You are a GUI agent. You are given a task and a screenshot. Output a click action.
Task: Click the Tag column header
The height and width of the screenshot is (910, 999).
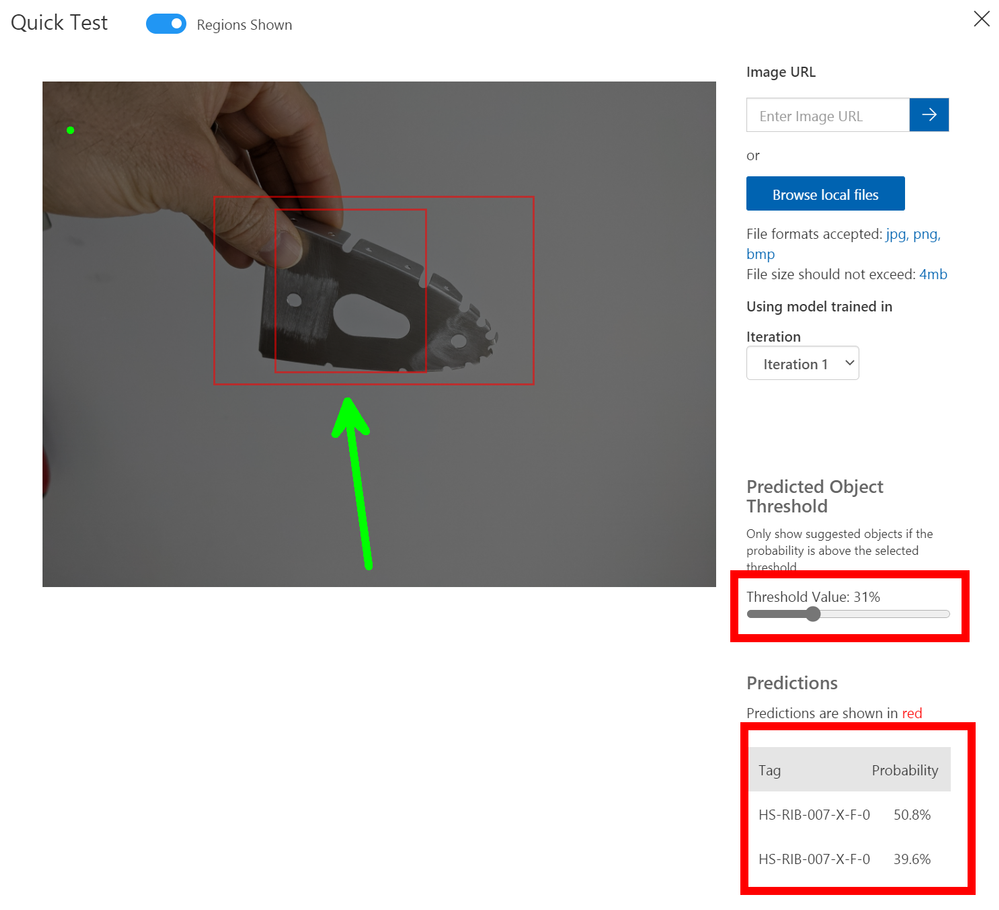pos(769,770)
